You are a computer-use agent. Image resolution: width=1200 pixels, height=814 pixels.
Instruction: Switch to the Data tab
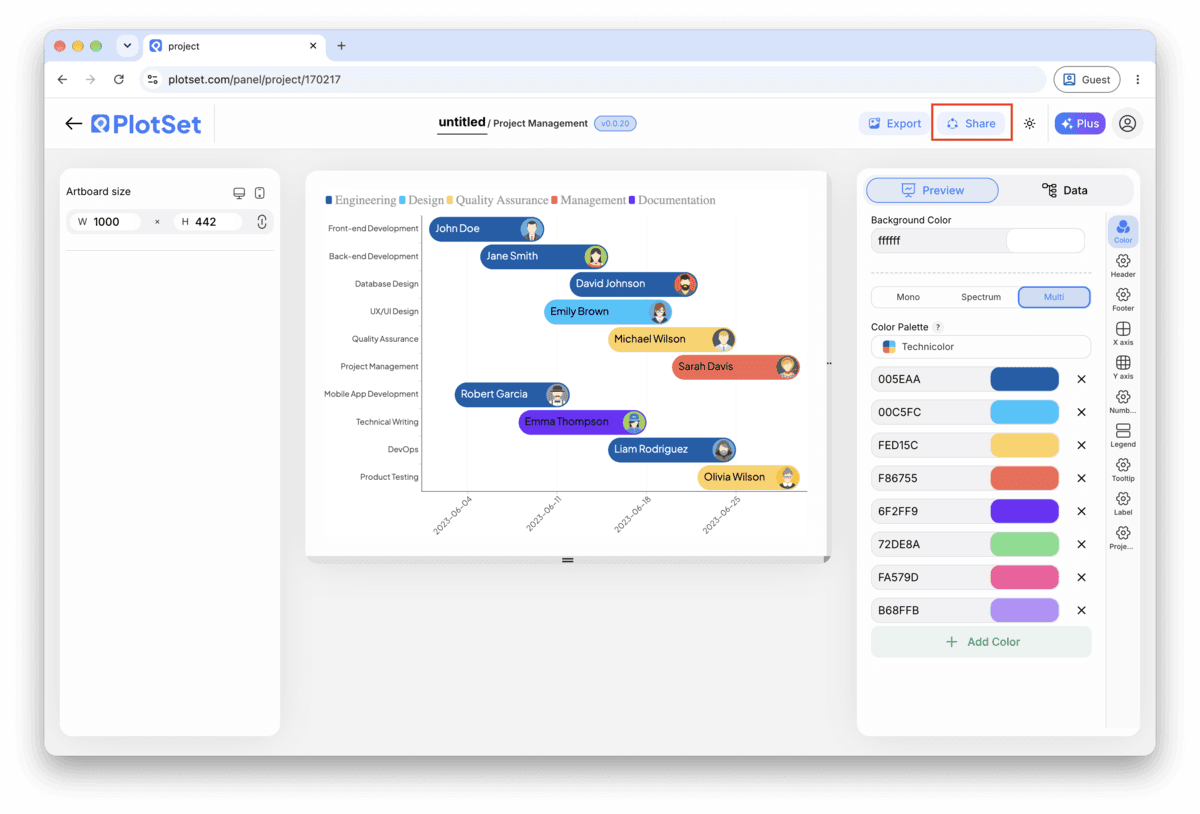pos(1065,190)
